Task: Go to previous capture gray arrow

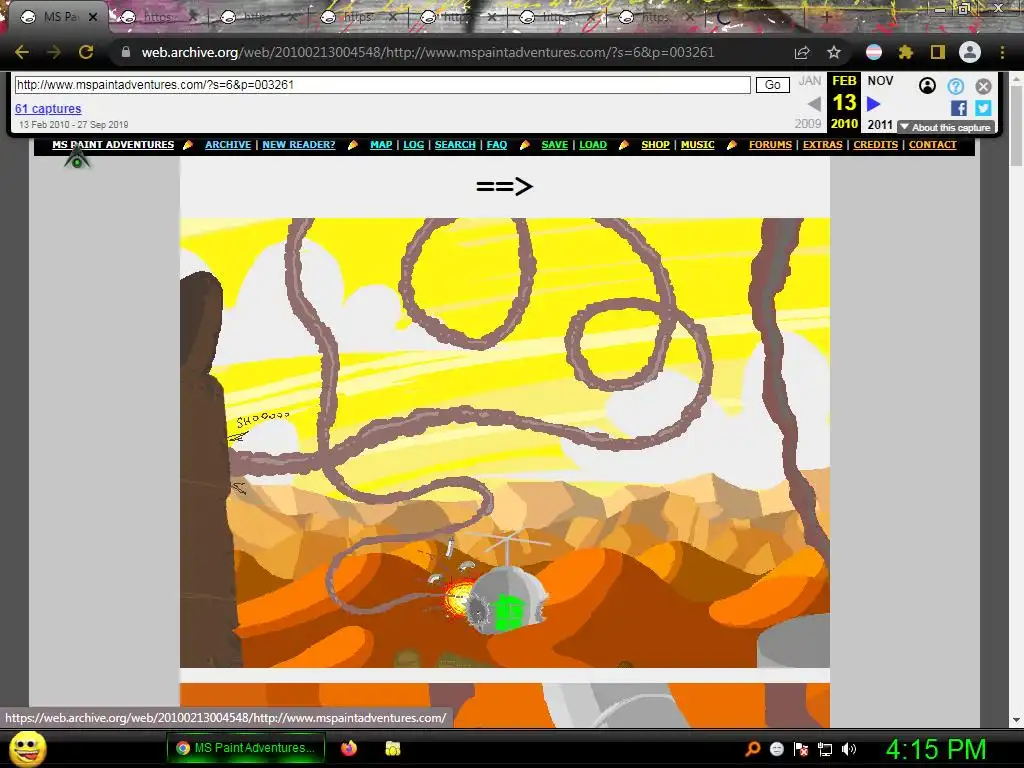Action: pyautogui.click(x=814, y=104)
